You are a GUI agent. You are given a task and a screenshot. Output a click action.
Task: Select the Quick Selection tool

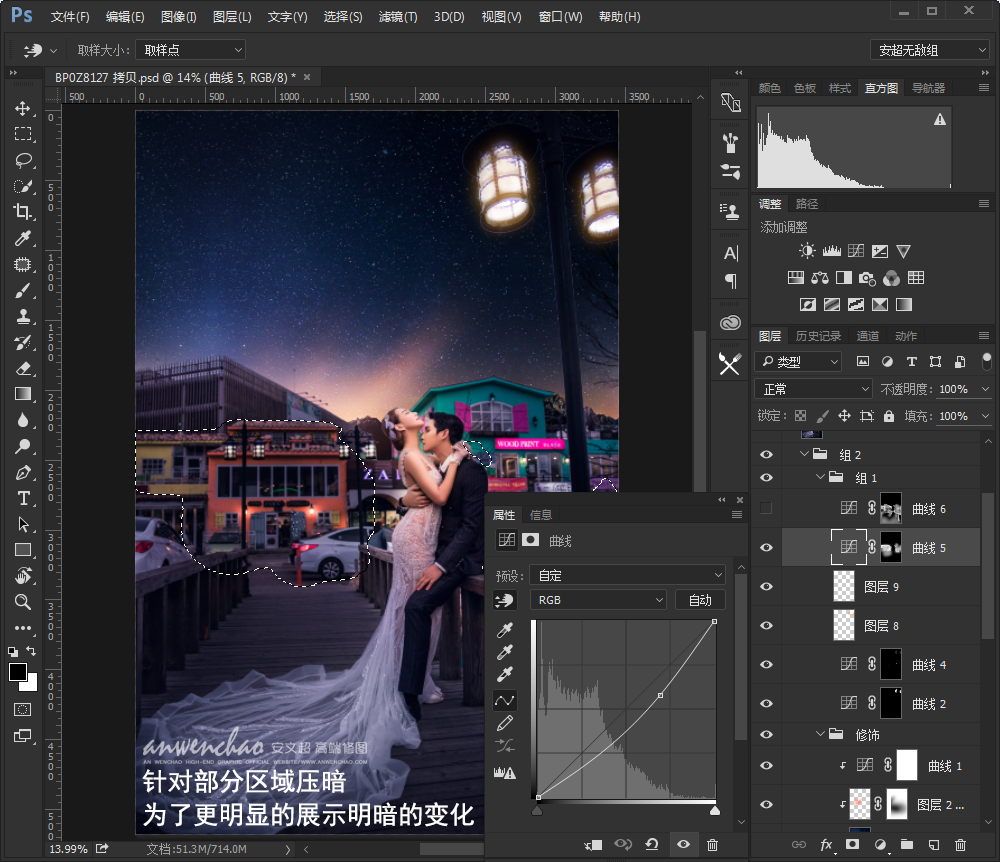[x=23, y=186]
